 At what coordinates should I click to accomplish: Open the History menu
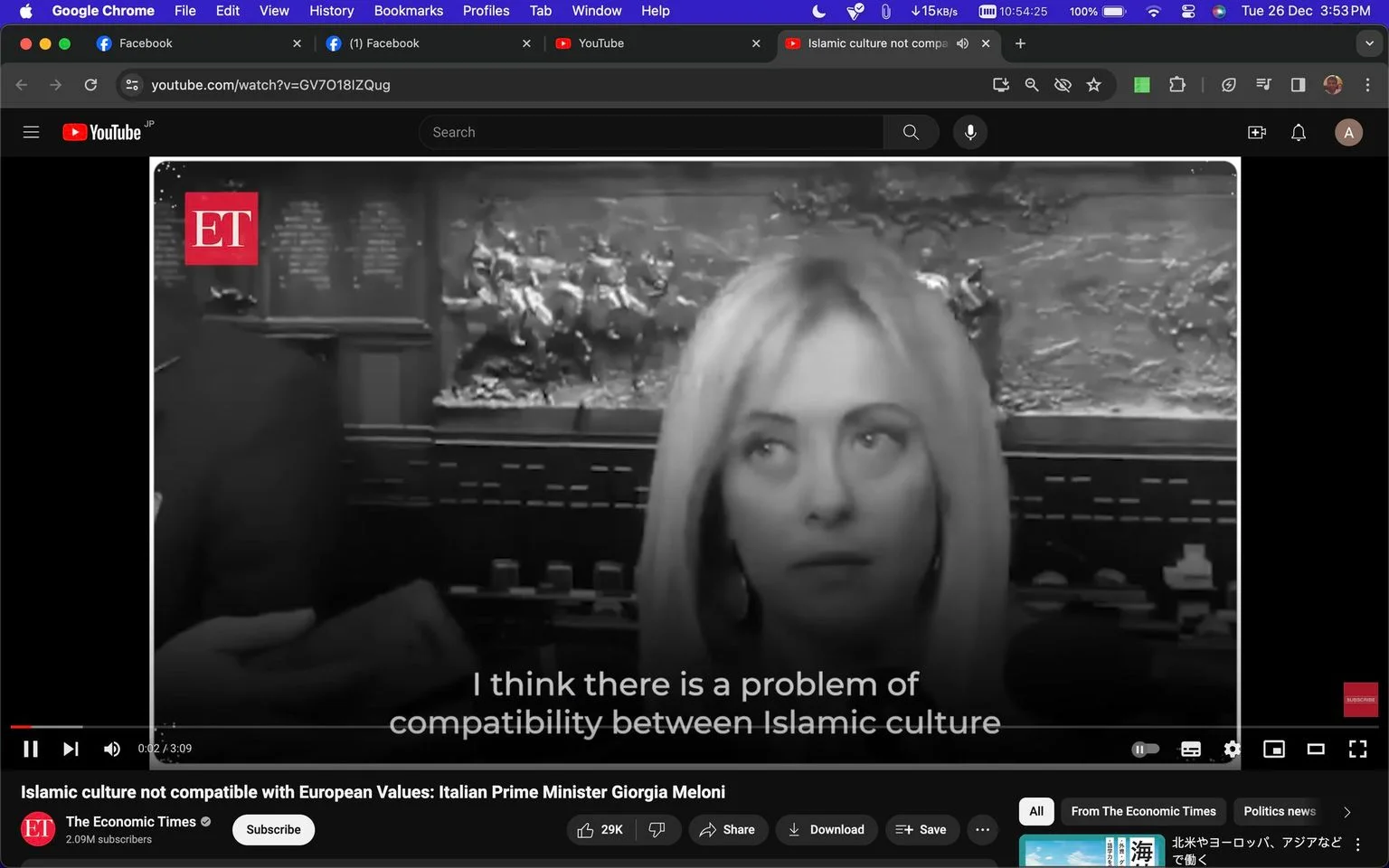click(331, 11)
